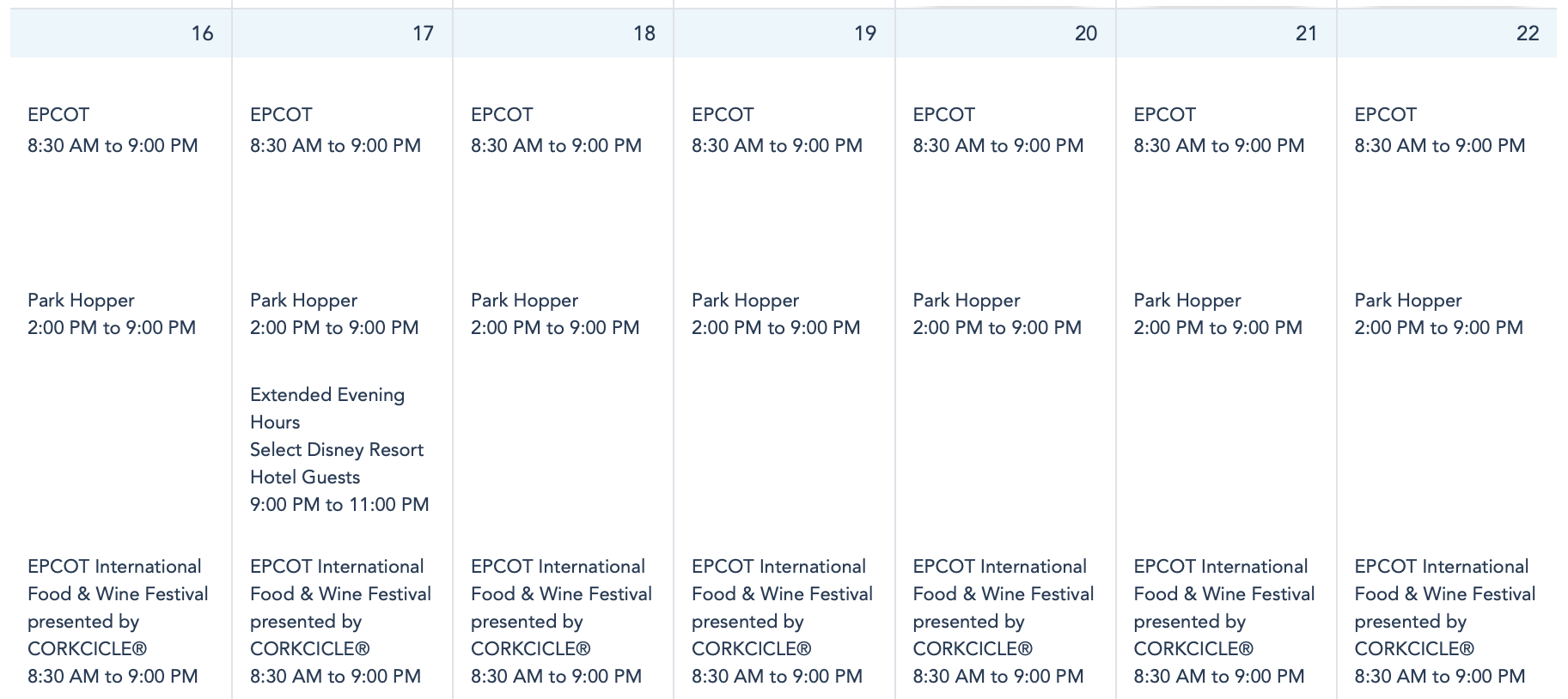The width and height of the screenshot is (1568, 699).
Task: Select day 19 in the calendar header
Action: coord(864,33)
